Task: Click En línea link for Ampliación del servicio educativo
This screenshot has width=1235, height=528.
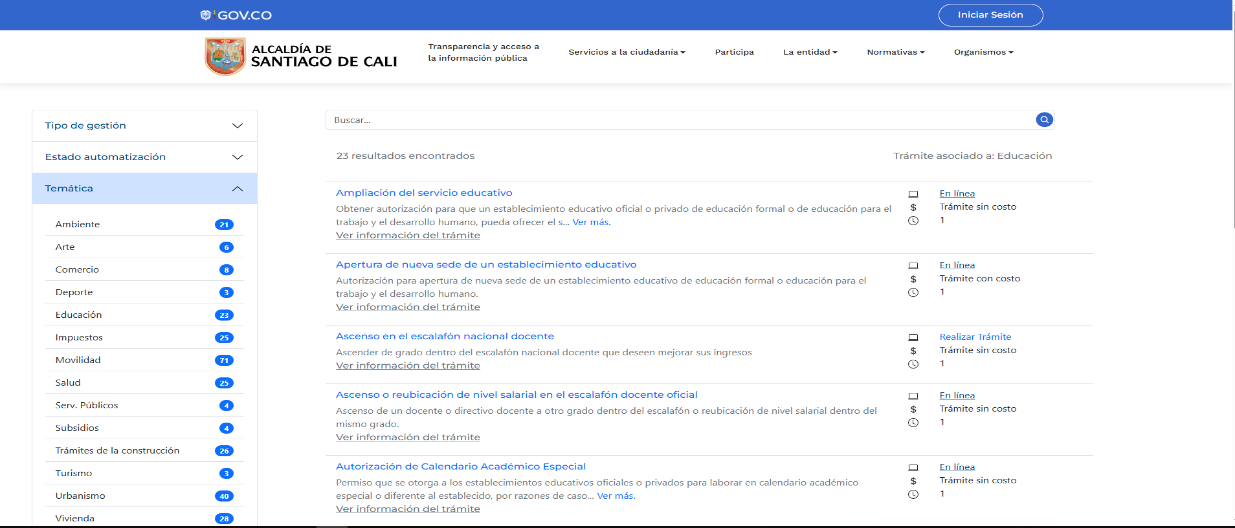Action: pos(957,193)
